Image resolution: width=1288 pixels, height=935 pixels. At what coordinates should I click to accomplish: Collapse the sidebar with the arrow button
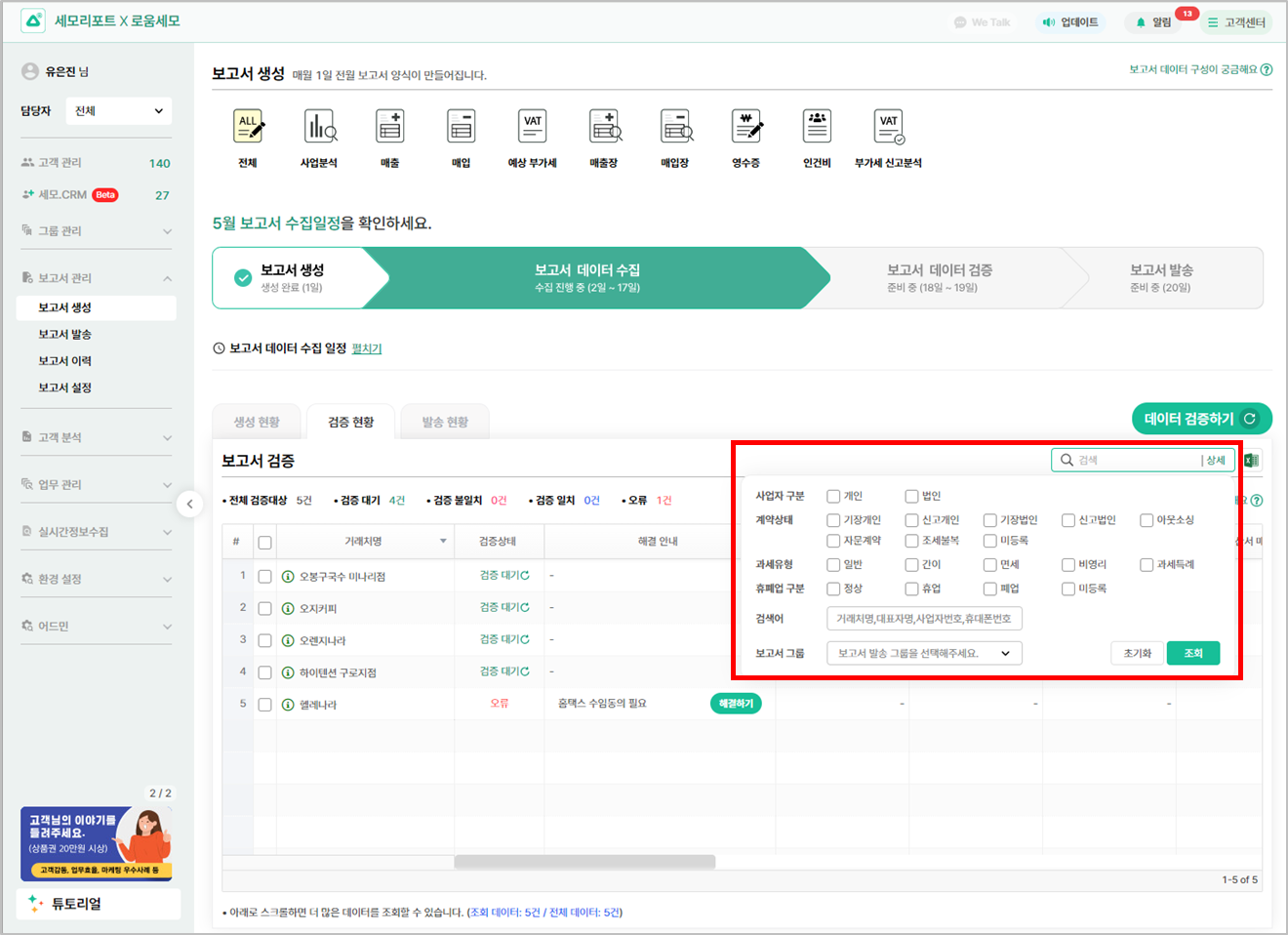click(x=190, y=504)
